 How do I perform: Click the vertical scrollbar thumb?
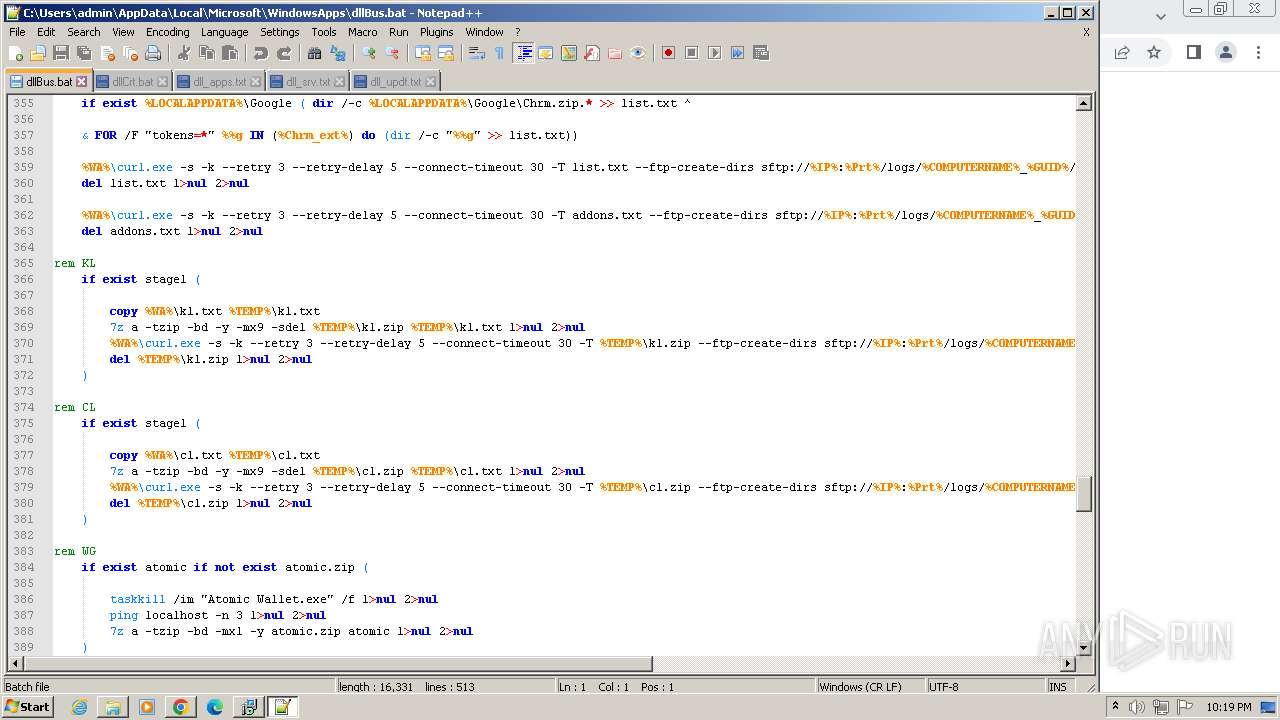(1083, 494)
